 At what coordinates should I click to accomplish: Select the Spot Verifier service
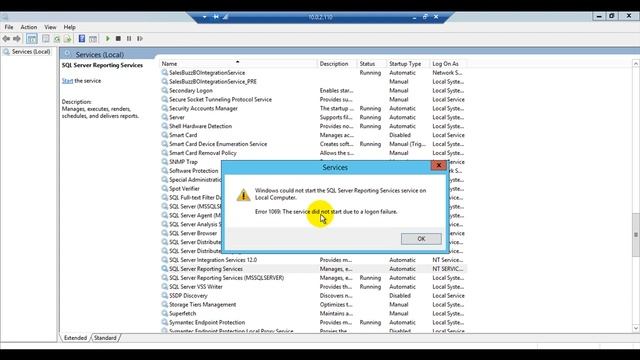pos(184,189)
